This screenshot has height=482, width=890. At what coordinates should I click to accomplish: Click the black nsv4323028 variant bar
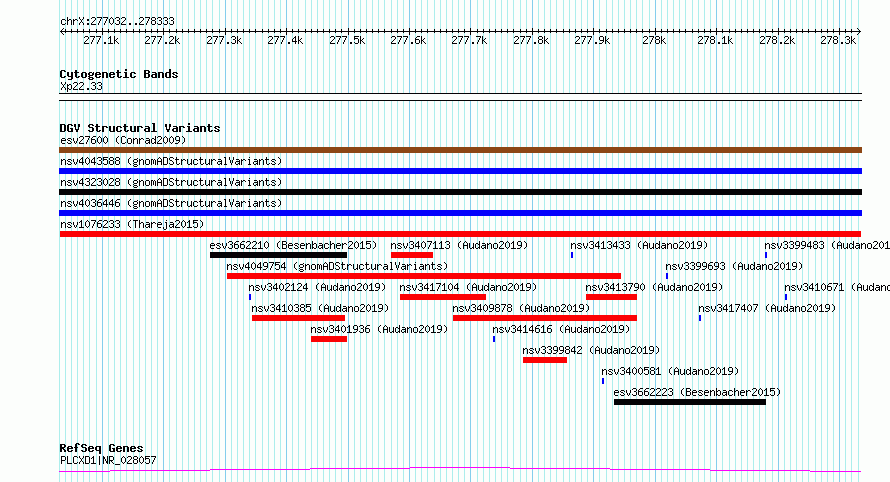coord(460,192)
